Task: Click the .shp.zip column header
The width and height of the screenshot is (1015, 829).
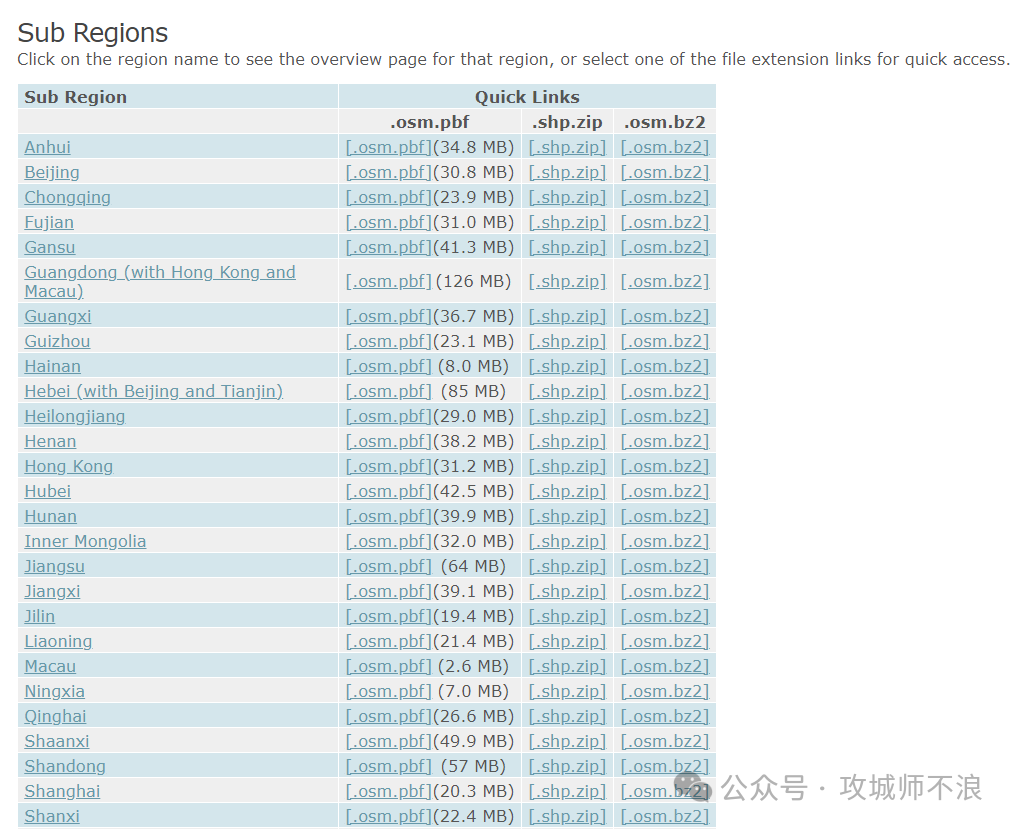Action: point(567,122)
